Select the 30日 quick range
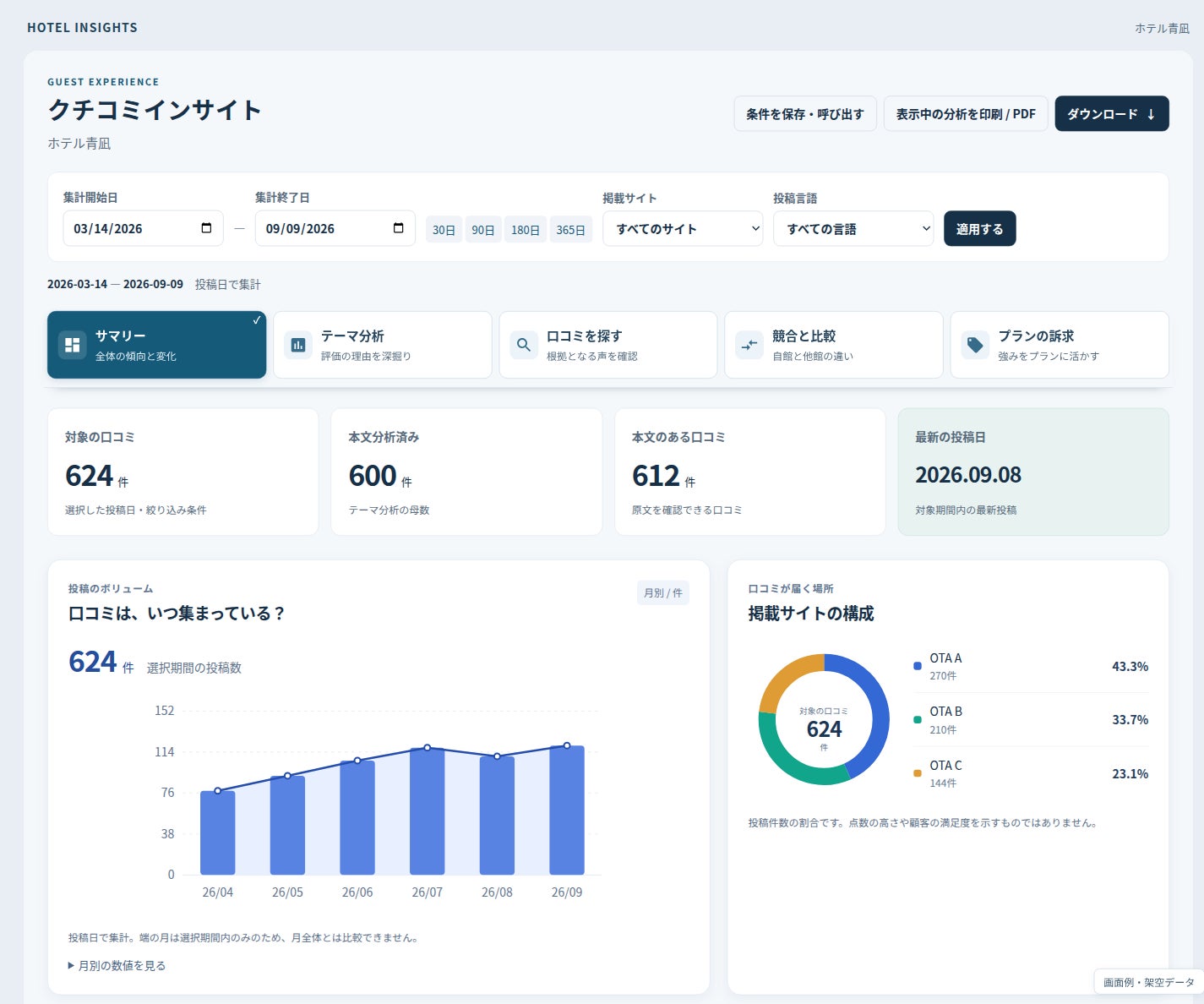1204x1004 pixels. (x=444, y=229)
